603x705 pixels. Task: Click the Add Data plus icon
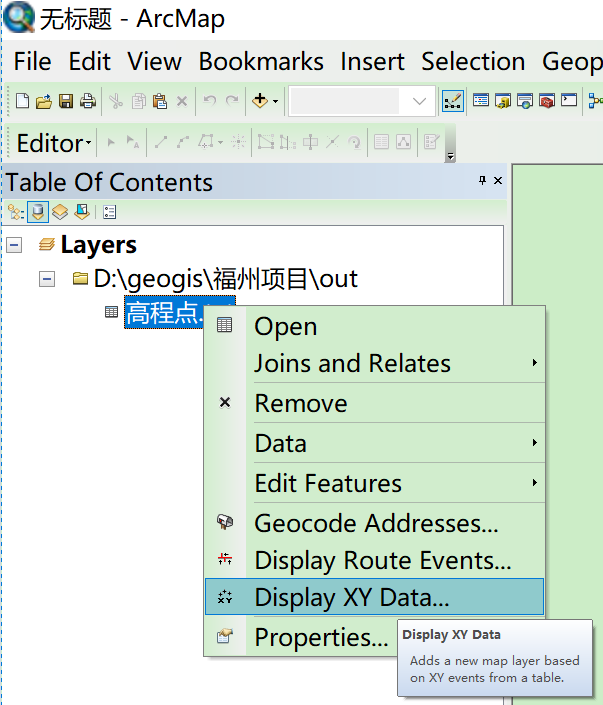[x=260, y=100]
